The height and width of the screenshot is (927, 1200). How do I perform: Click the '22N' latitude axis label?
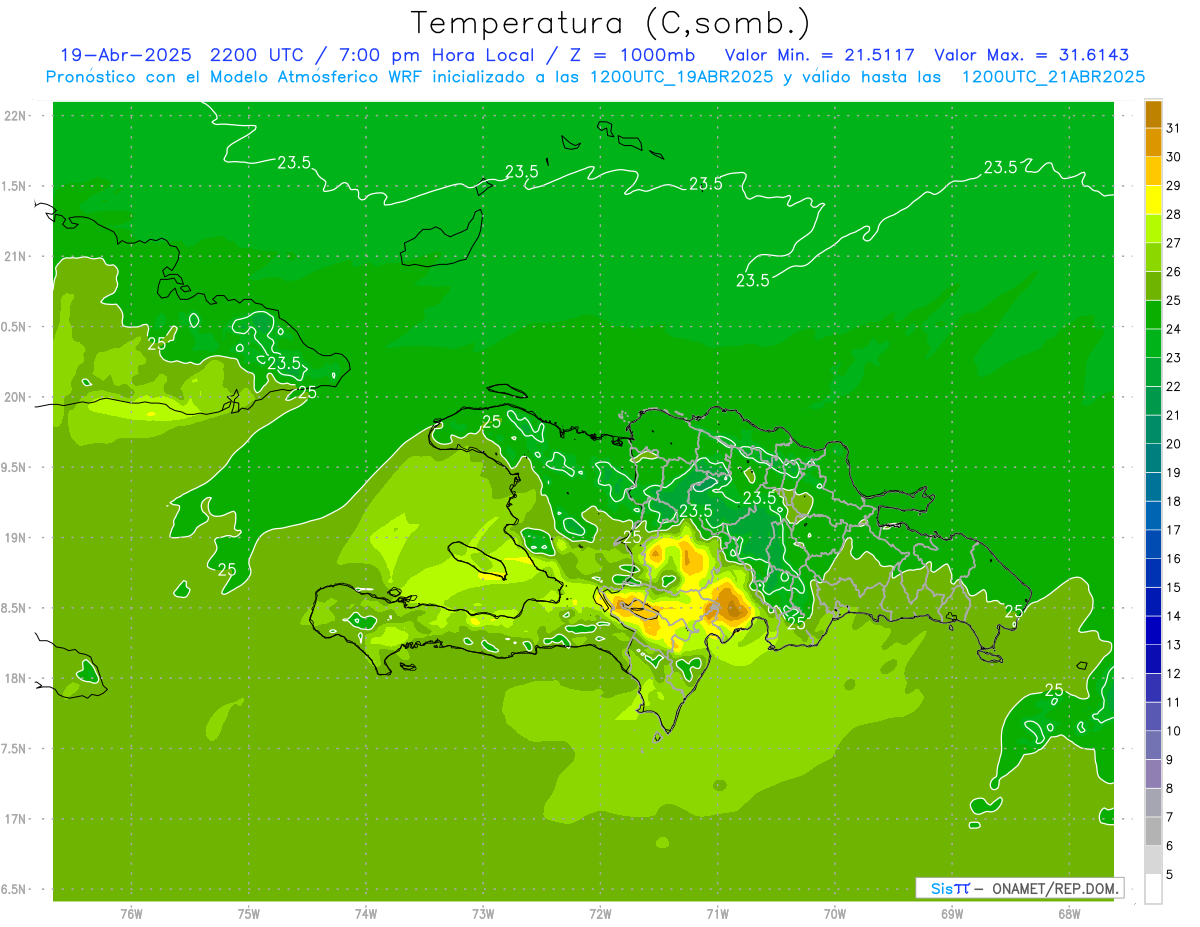[15, 116]
